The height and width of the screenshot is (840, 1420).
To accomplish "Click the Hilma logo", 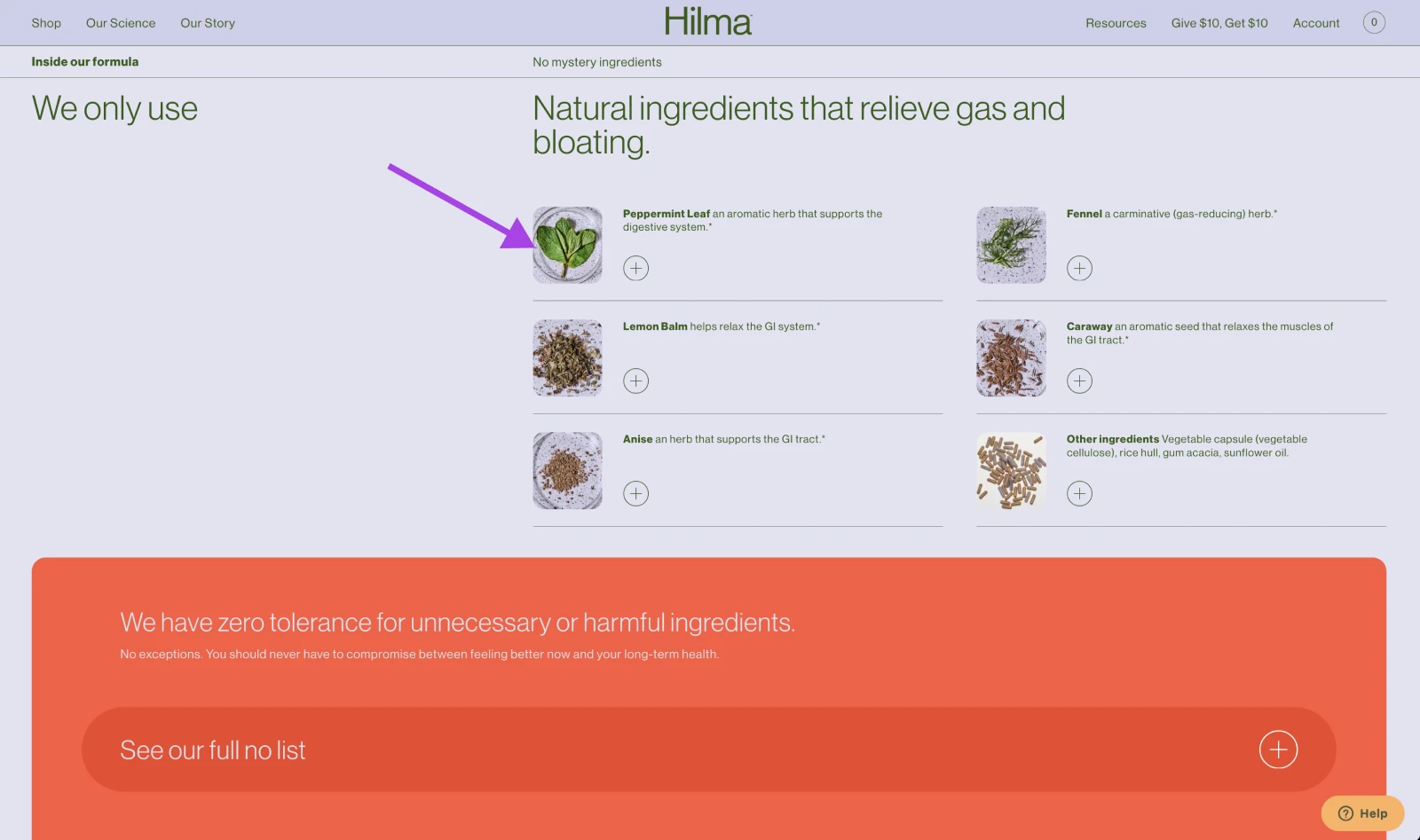I will (708, 22).
